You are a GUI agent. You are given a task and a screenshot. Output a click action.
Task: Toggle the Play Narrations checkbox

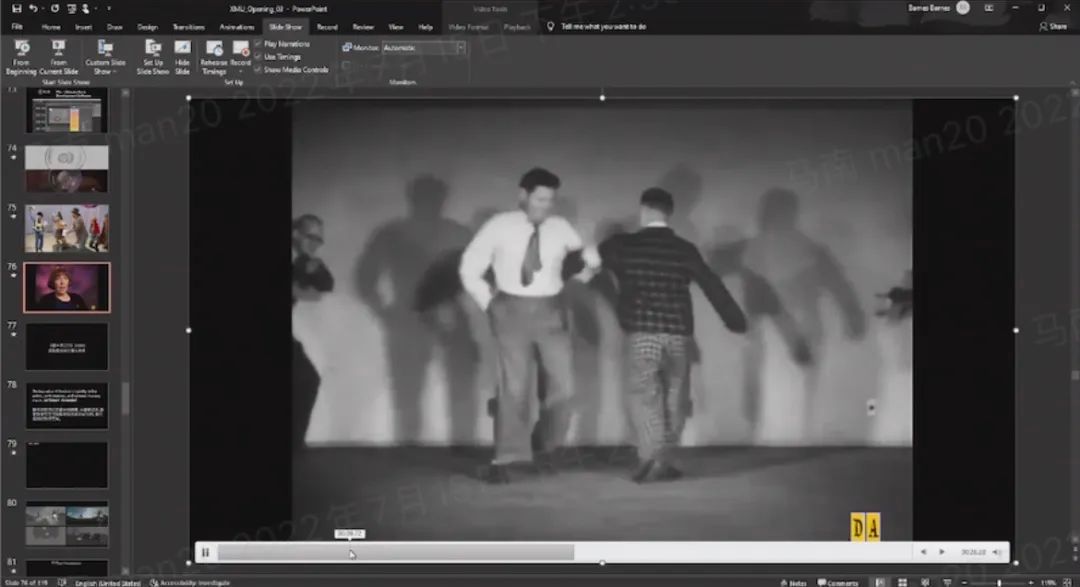coord(258,44)
